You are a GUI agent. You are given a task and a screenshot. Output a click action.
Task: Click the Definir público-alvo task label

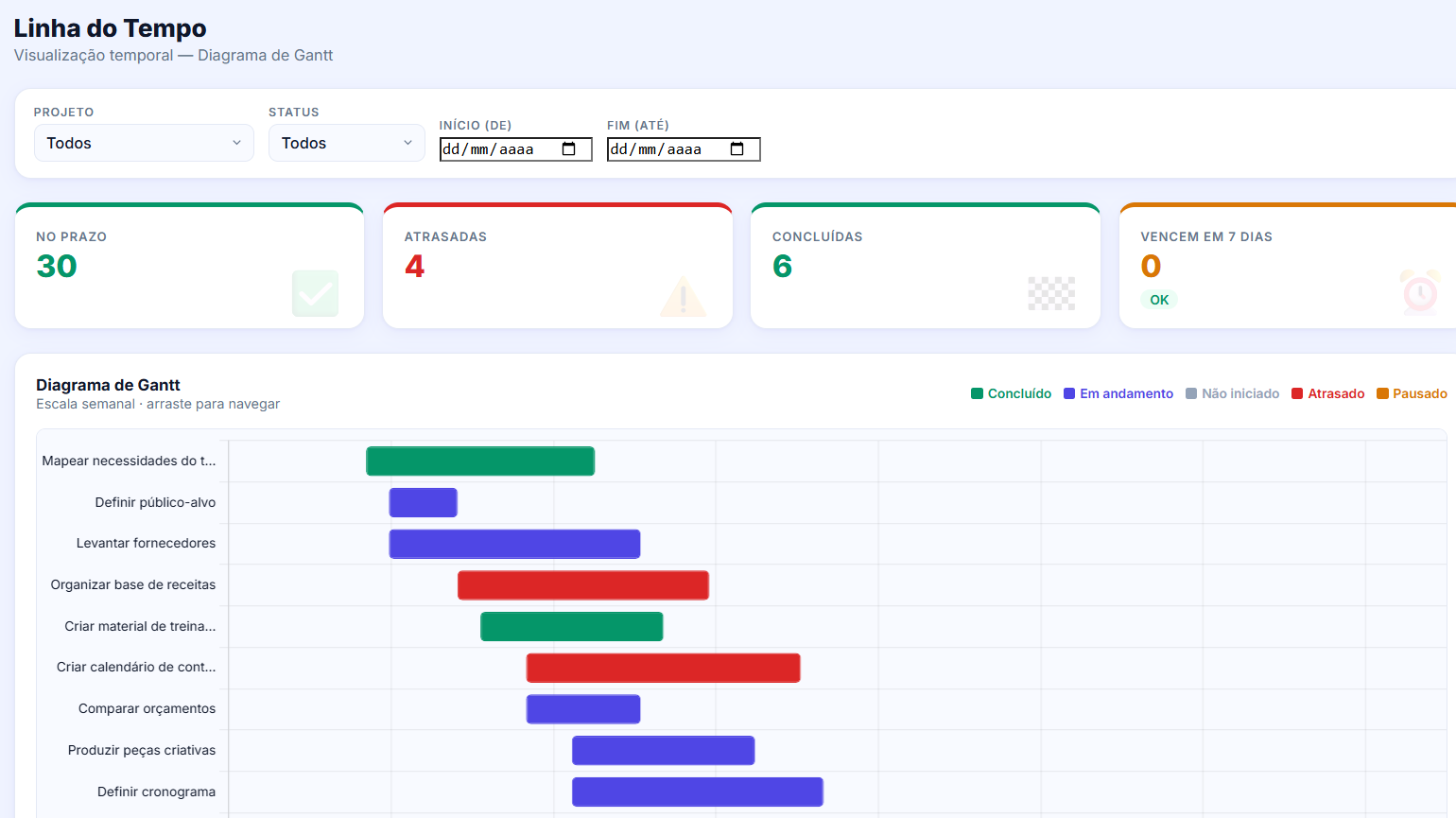pyautogui.click(x=155, y=502)
